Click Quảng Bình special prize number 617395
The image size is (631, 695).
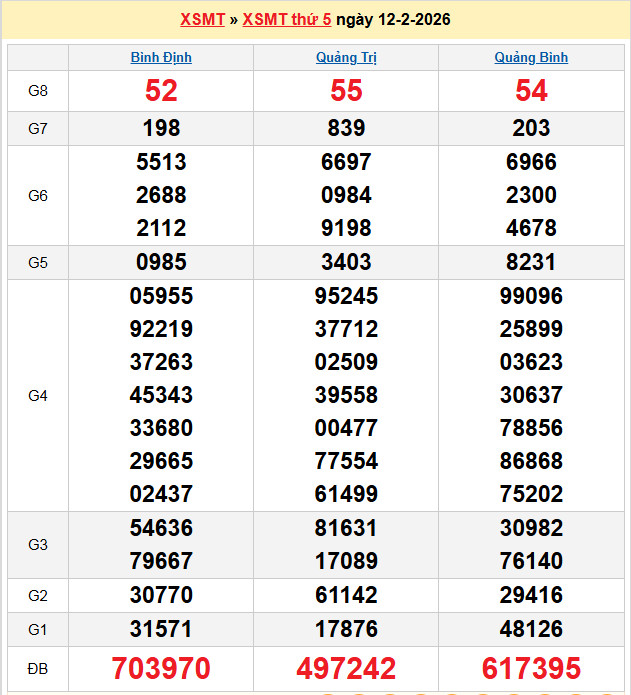click(531, 668)
